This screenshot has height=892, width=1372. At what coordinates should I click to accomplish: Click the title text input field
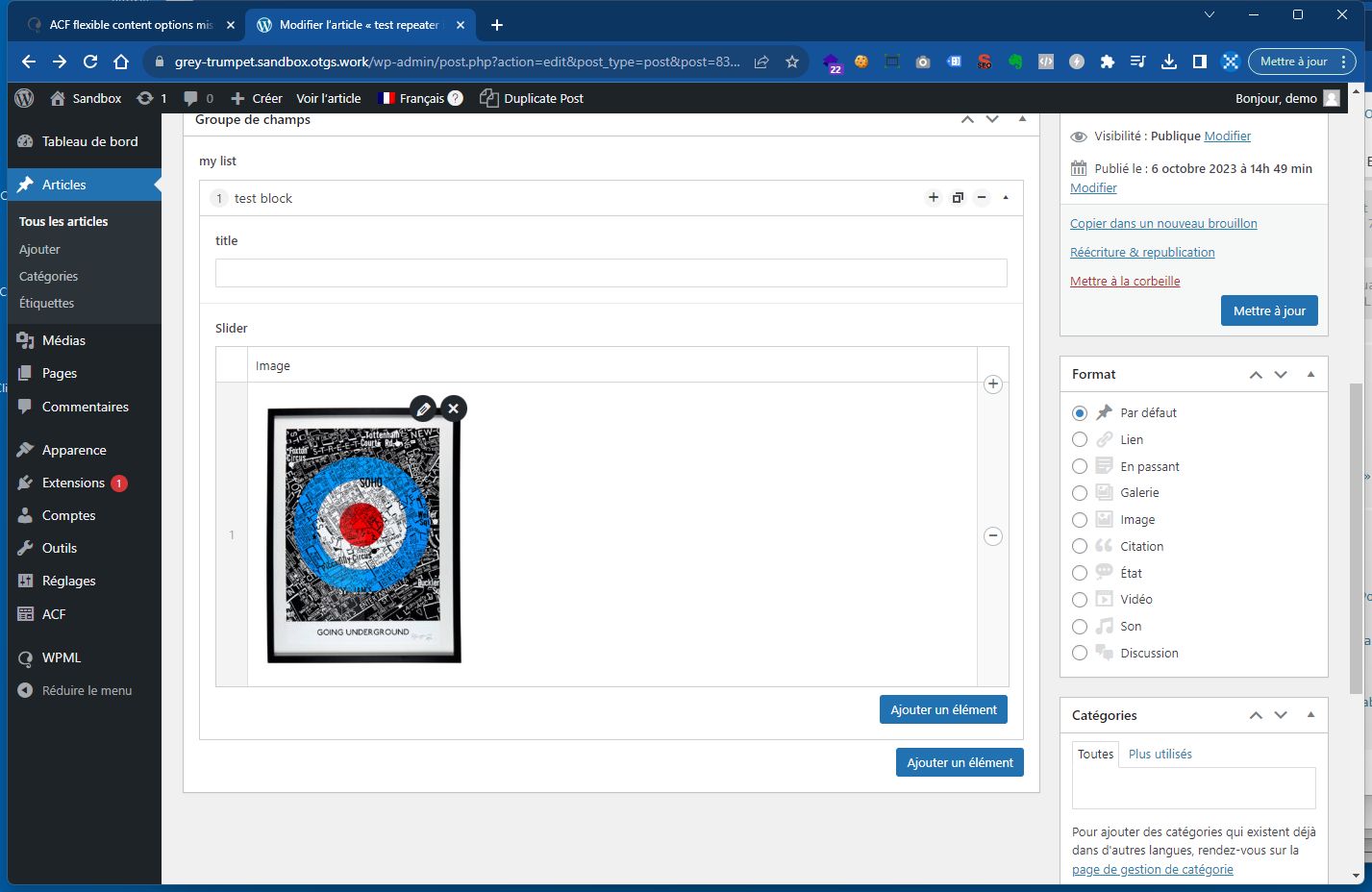coord(611,273)
